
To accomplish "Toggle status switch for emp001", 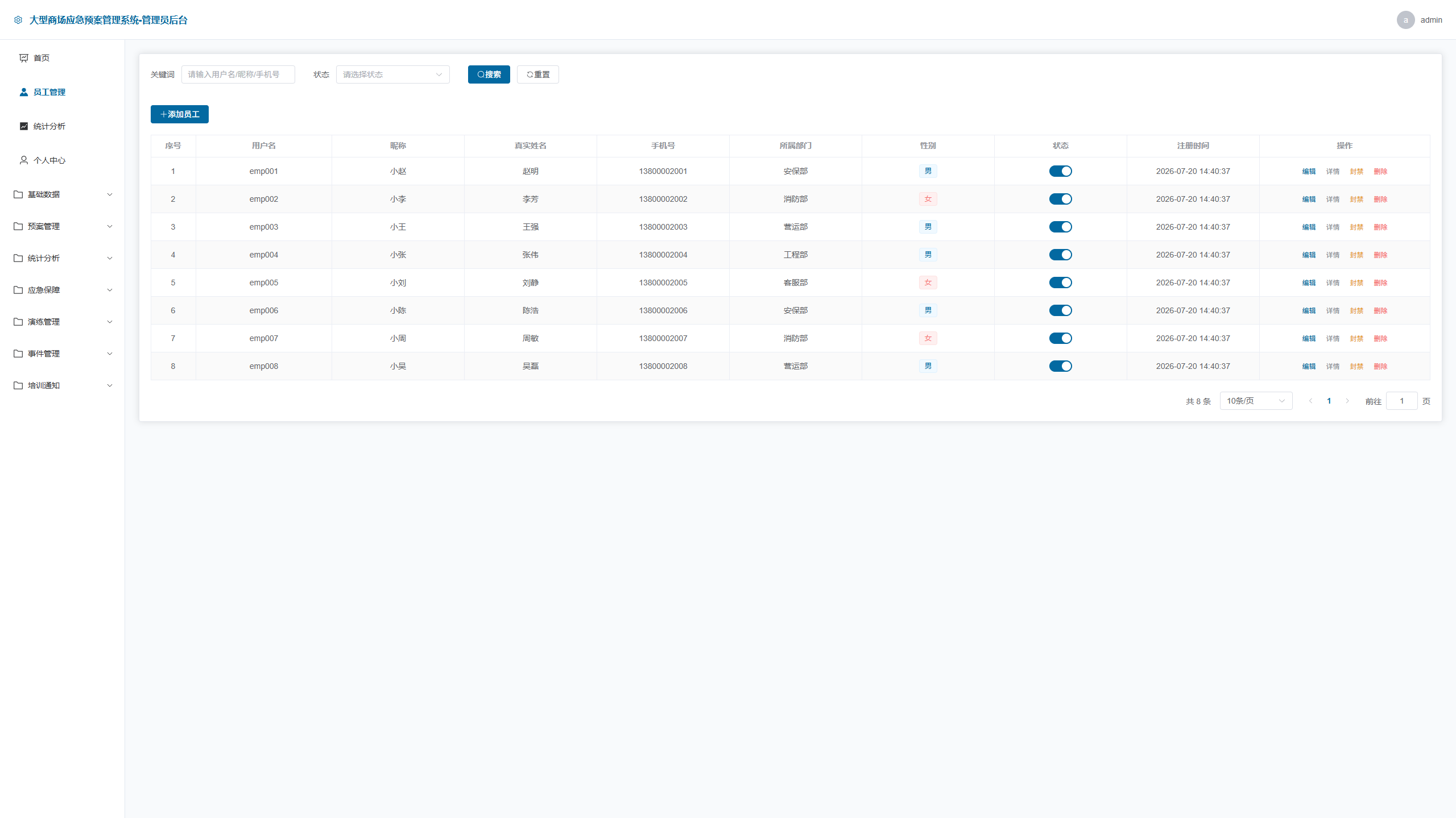I will (1060, 171).
